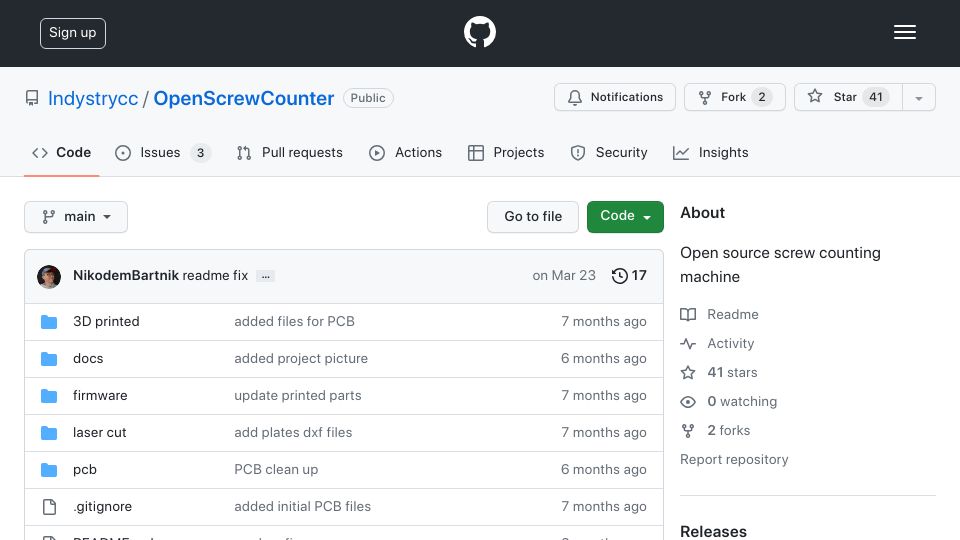The image size is (960, 540).
Task: Open the 3D printed folder
Action: click(x=106, y=321)
